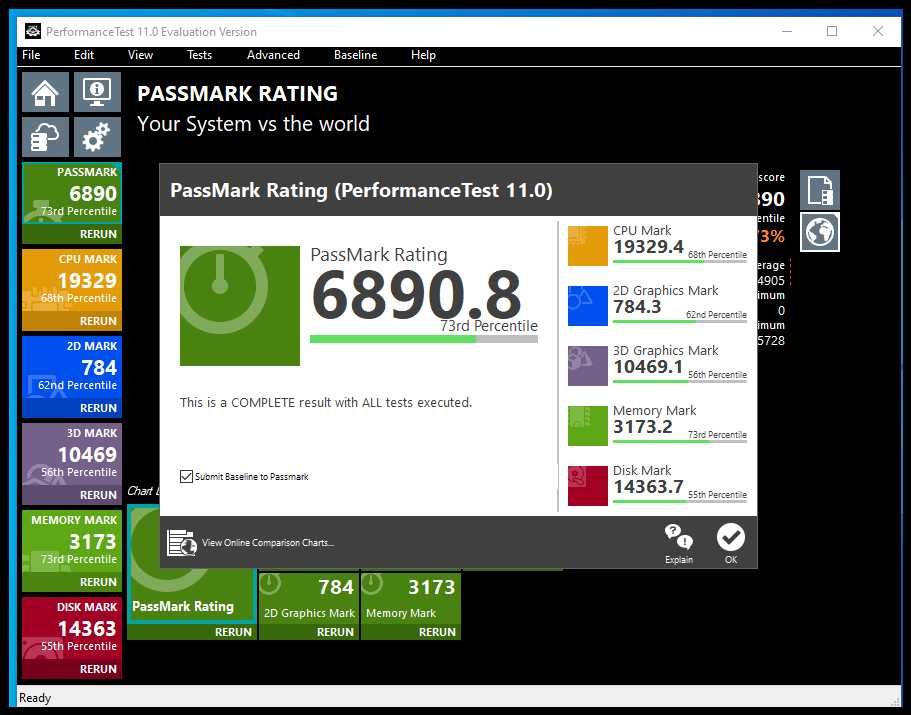The image size is (911, 715).
Task: Select the PASSMARK 6890 sidebar tile
Action: click(x=72, y=193)
